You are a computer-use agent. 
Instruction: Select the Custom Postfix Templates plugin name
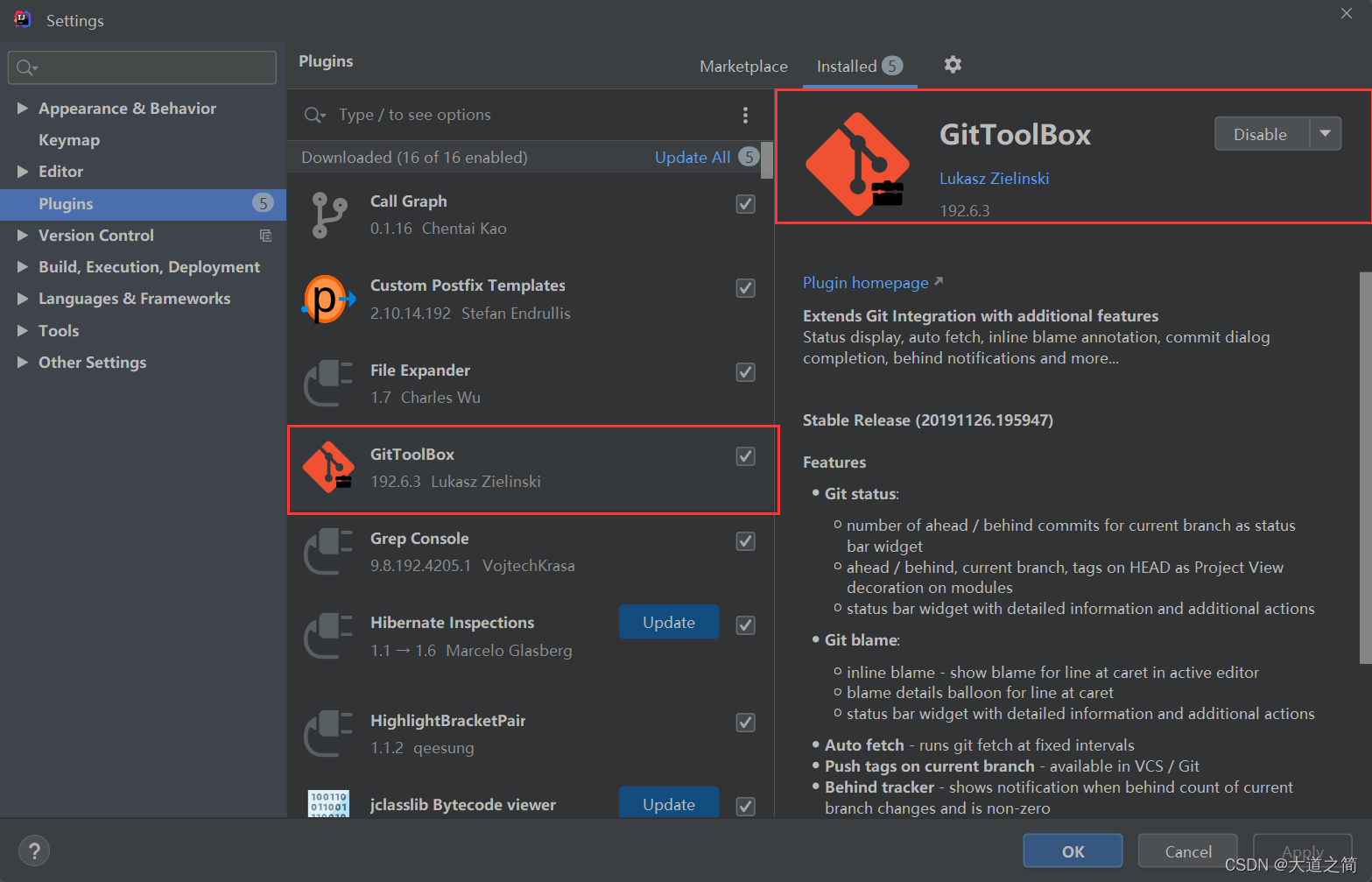click(468, 286)
